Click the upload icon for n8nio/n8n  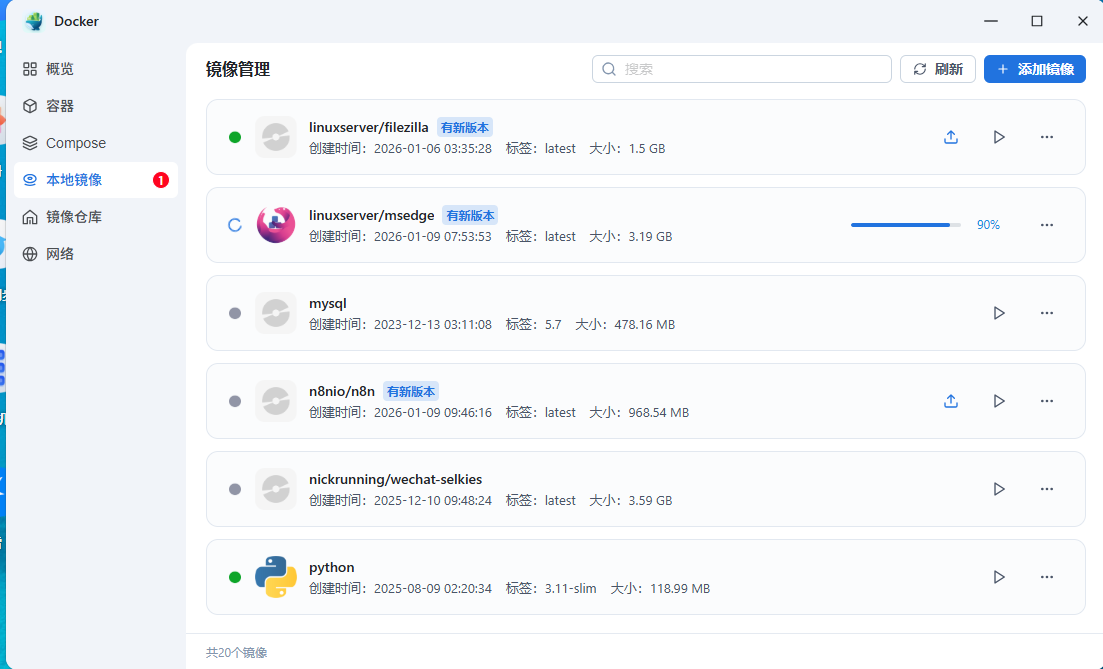pos(951,401)
